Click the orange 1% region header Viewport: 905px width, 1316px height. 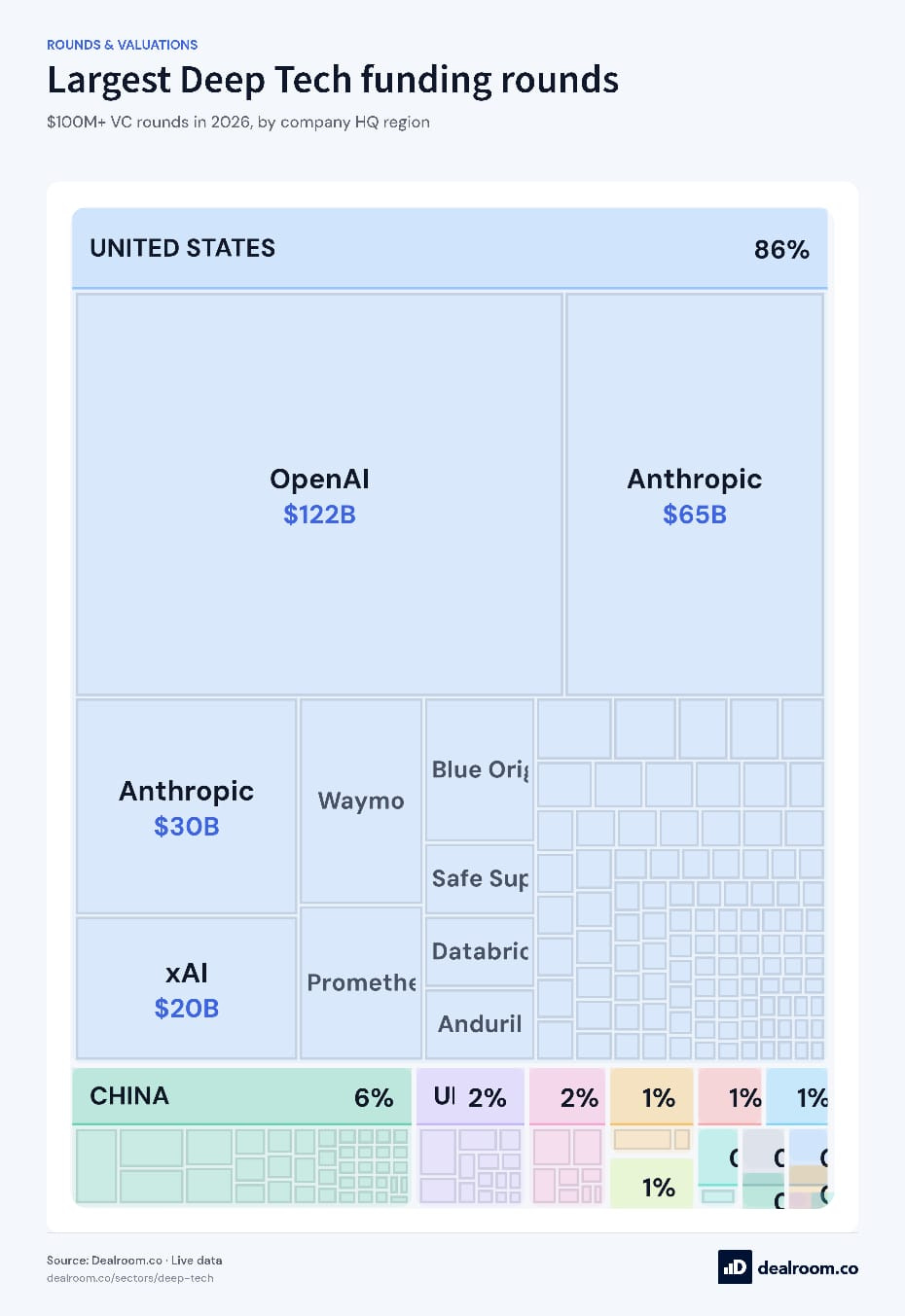point(652,1097)
